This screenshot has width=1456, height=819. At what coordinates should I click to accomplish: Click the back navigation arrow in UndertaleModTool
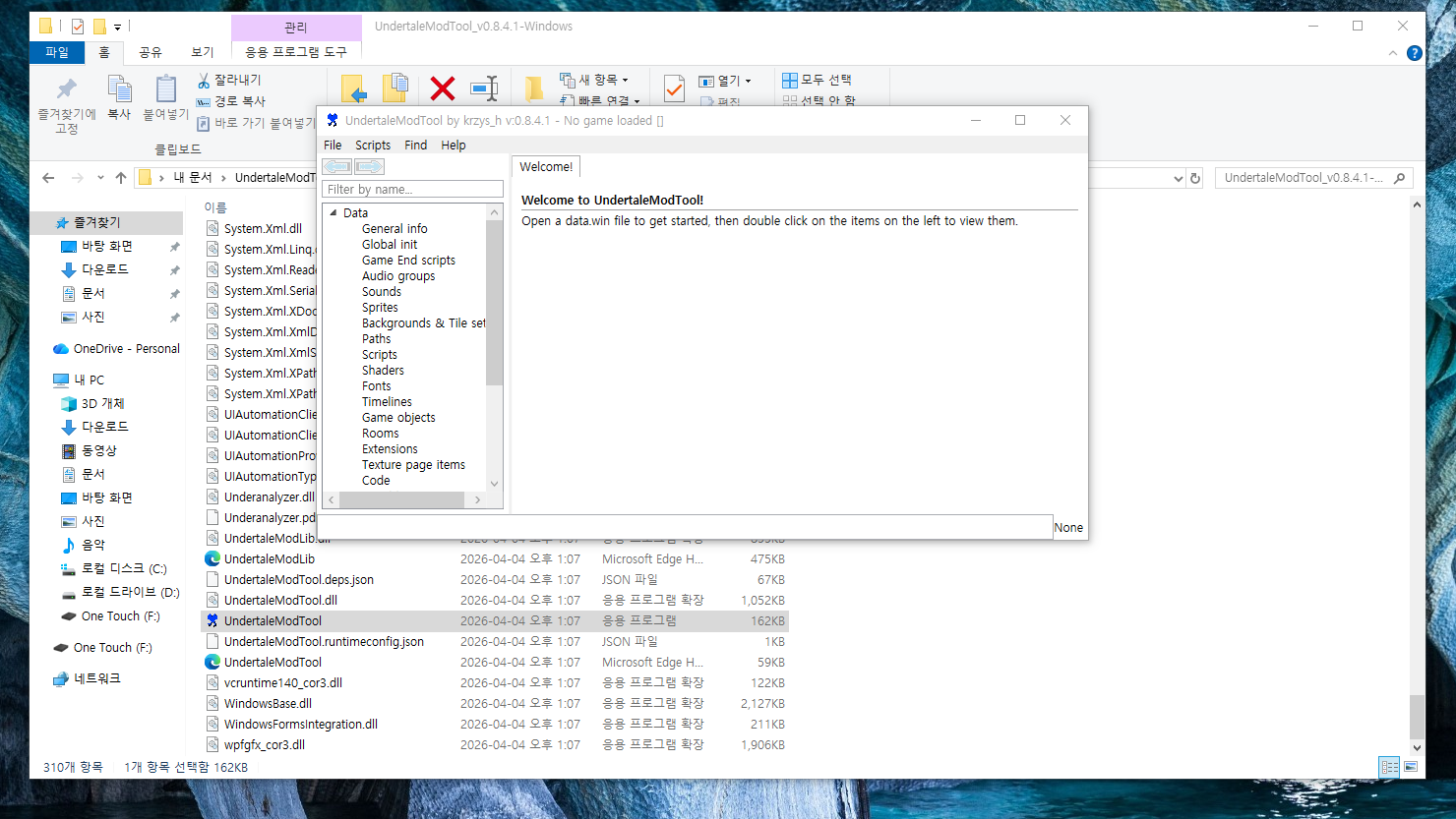(x=336, y=166)
